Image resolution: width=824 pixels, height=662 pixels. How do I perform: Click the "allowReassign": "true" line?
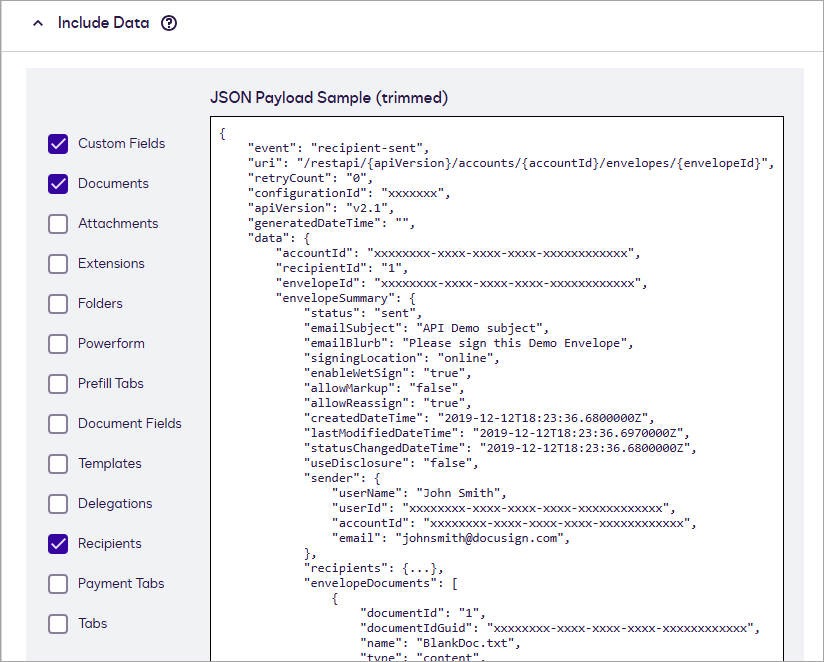(388, 403)
